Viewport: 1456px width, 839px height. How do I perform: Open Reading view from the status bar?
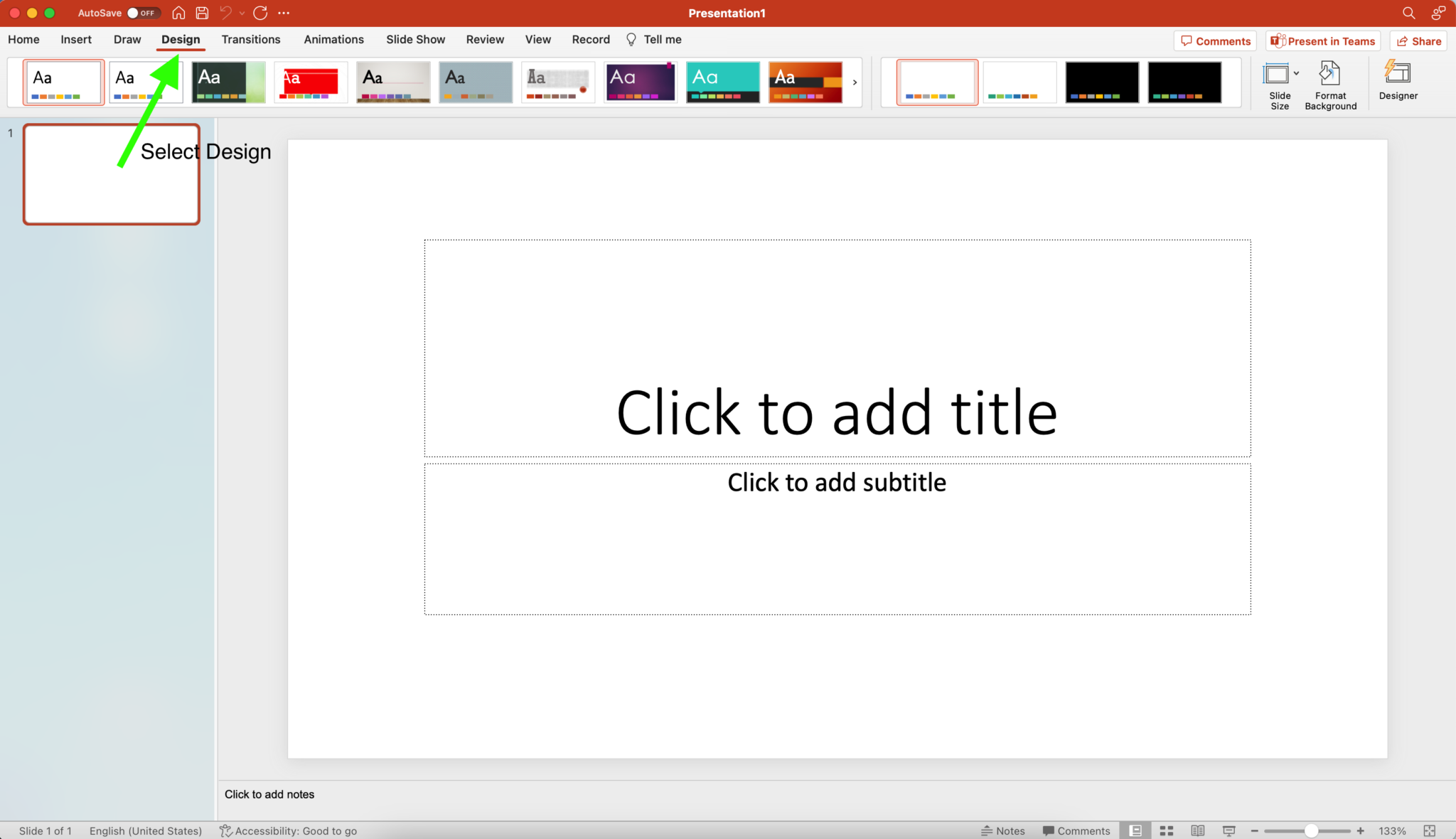click(1197, 830)
